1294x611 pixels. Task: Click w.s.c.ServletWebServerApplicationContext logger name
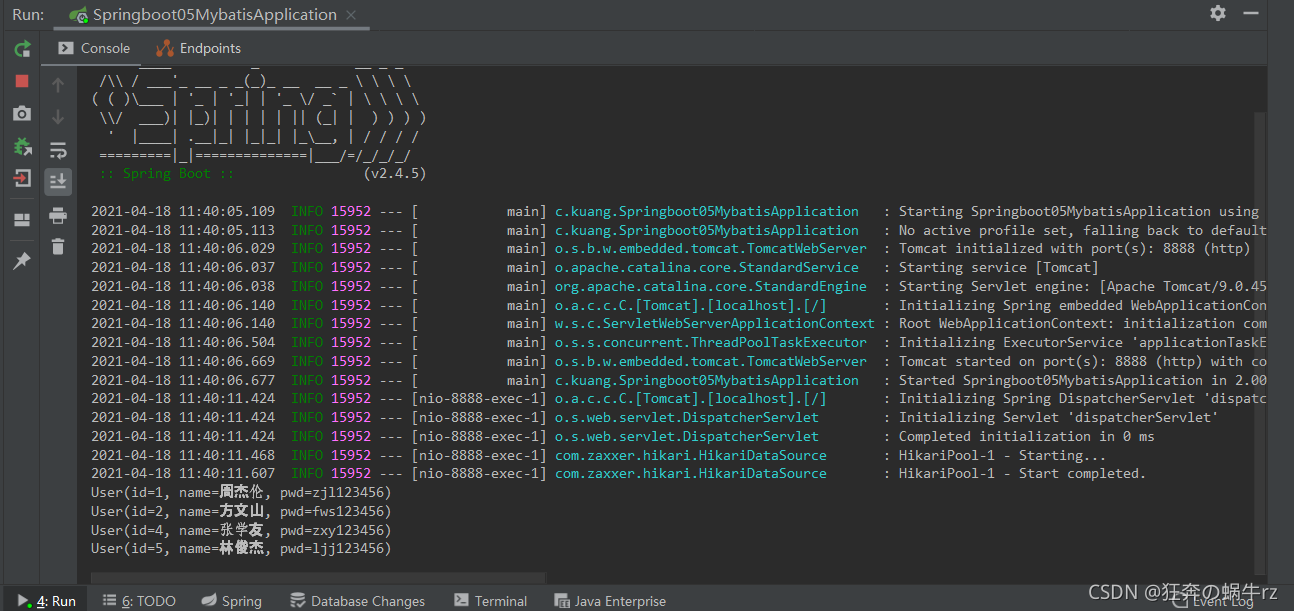[715, 323]
